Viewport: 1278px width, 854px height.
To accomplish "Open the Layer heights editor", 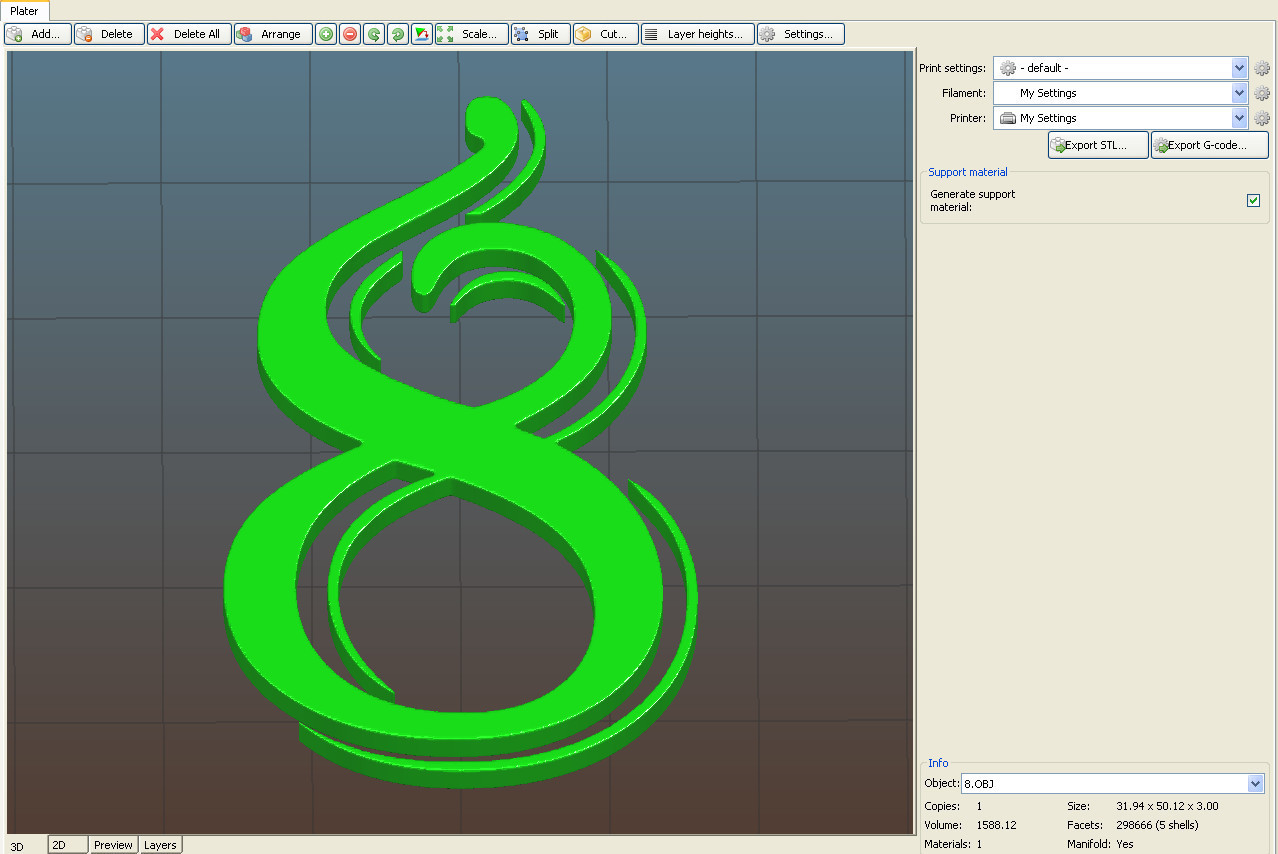I will point(697,33).
